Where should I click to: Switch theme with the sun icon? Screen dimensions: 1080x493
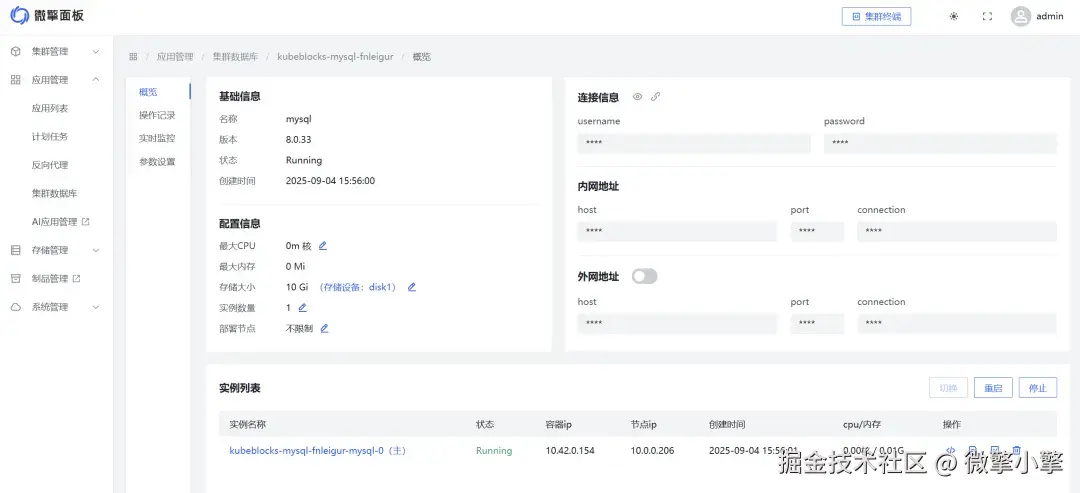(953, 17)
